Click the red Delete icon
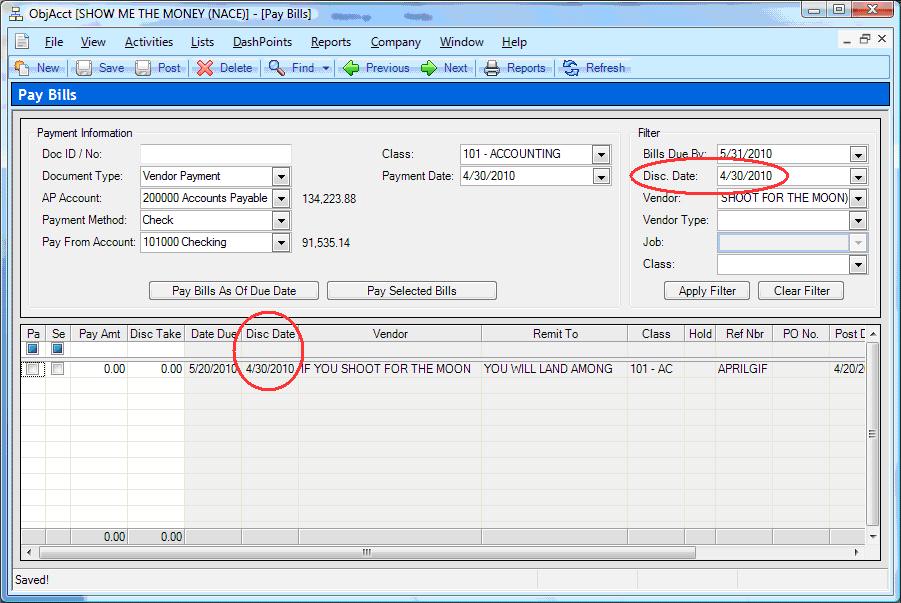Screen dimensions: 901x603 (x=205, y=68)
